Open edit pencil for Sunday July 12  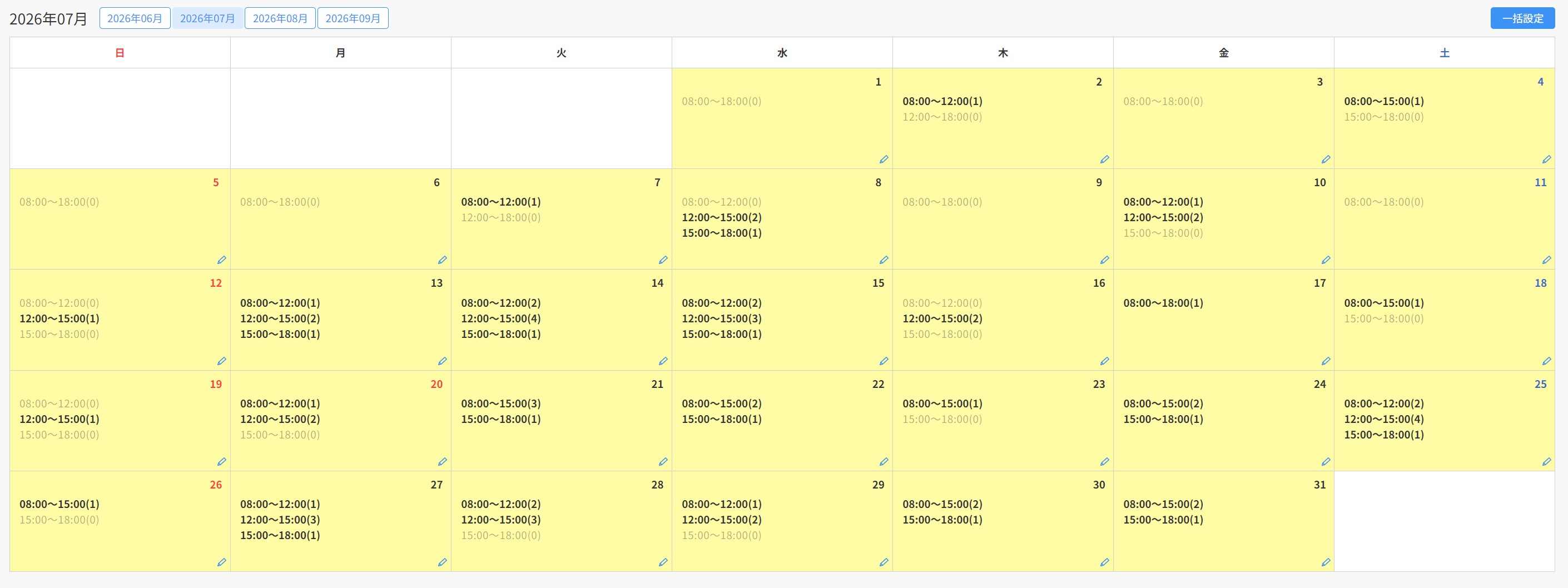click(x=221, y=361)
